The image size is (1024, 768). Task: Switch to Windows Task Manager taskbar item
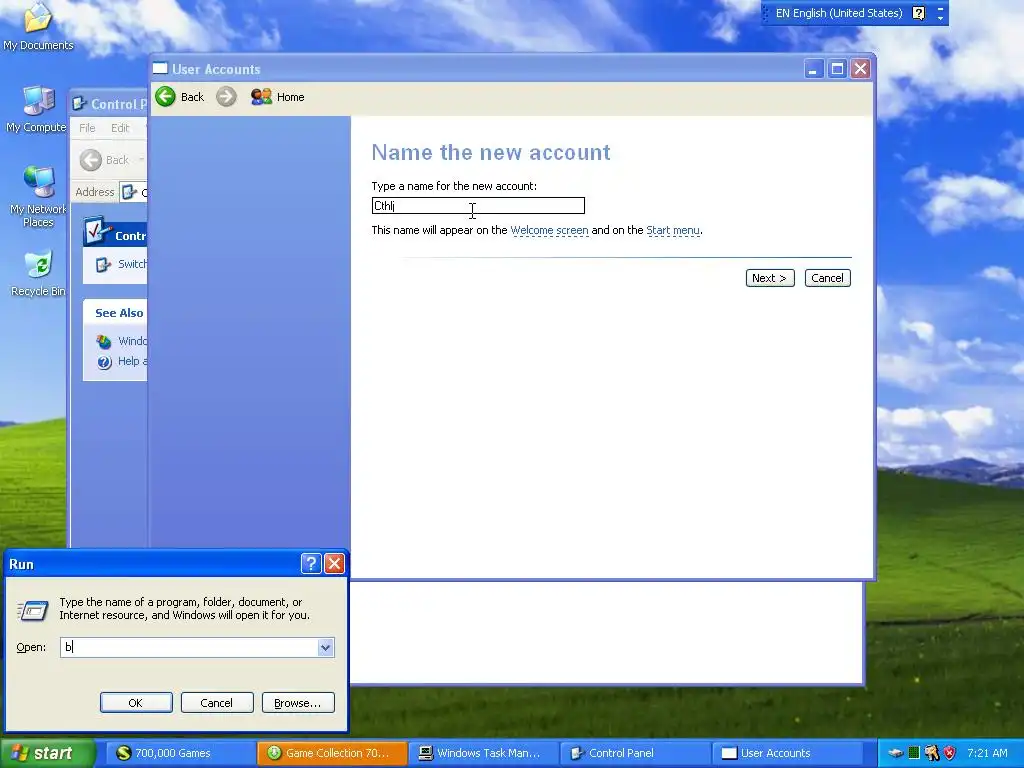tap(484, 753)
